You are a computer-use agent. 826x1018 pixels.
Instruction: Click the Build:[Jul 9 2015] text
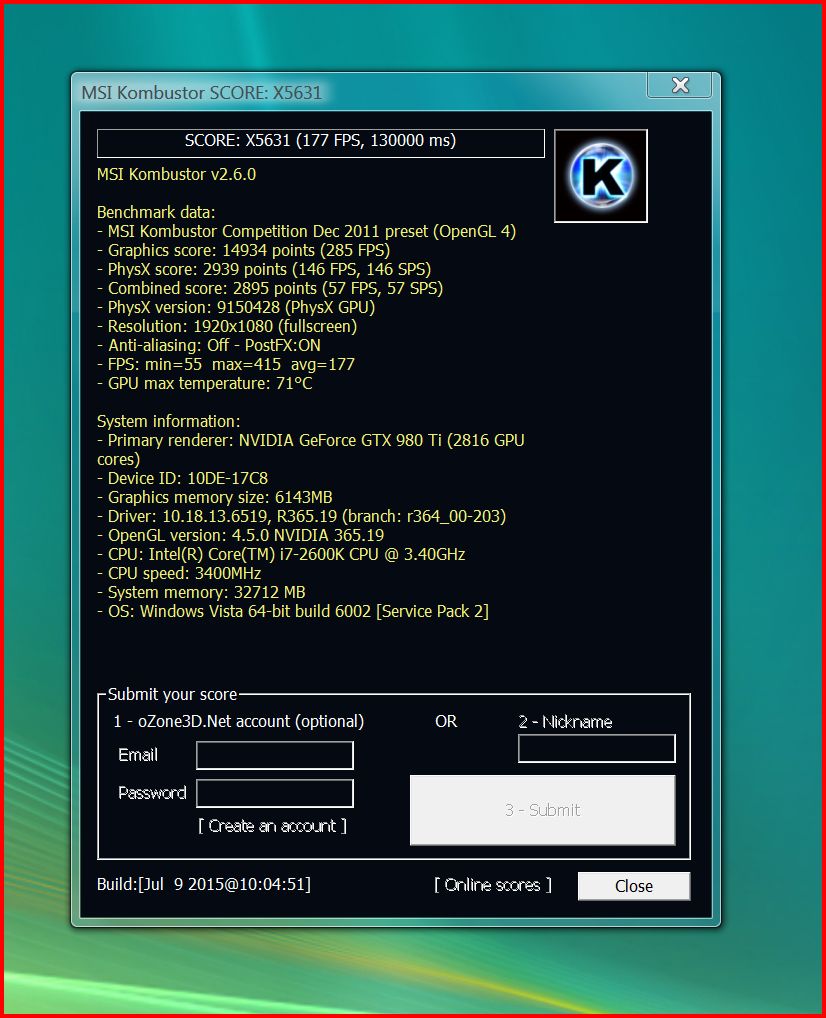(204, 884)
